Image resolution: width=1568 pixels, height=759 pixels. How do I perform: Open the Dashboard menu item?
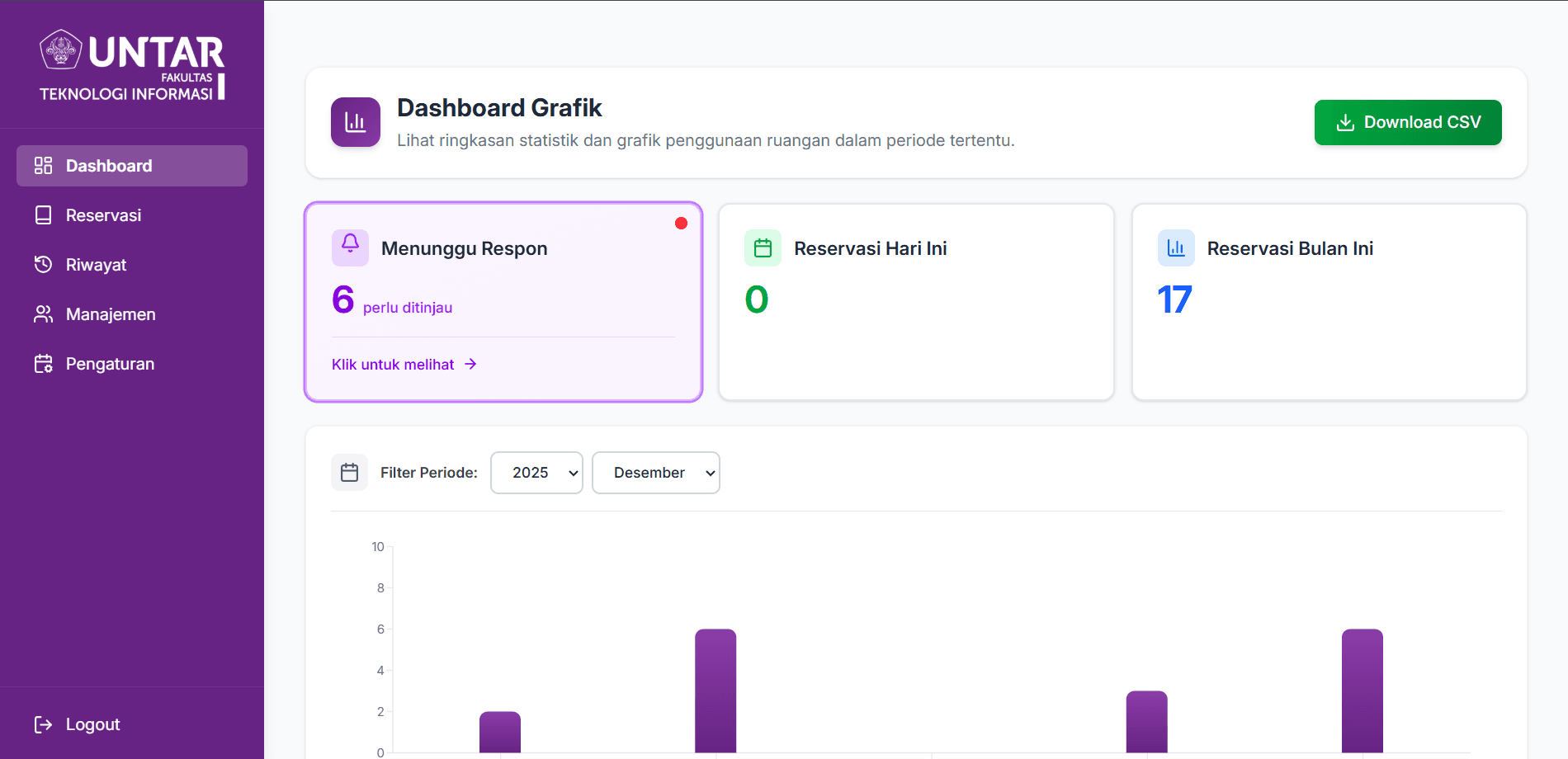tap(132, 166)
